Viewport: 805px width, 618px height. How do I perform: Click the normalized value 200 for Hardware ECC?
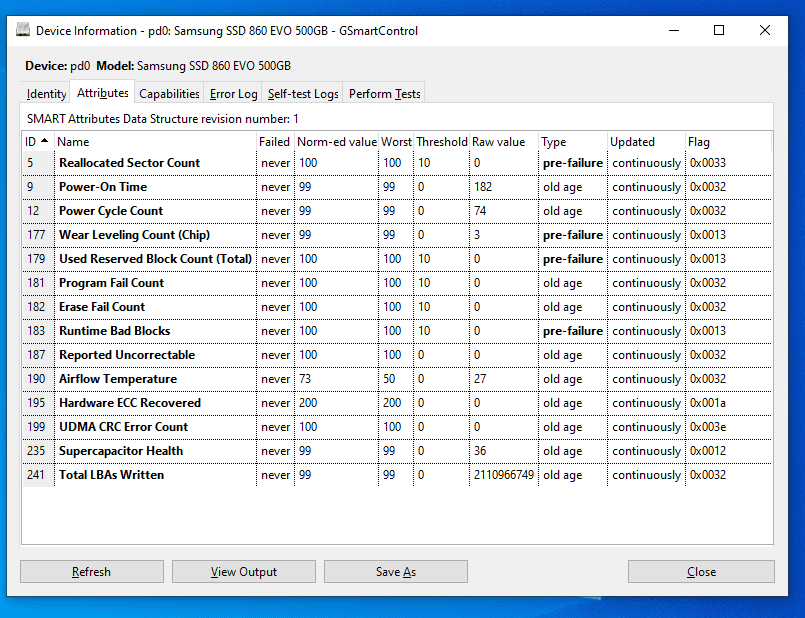(308, 403)
